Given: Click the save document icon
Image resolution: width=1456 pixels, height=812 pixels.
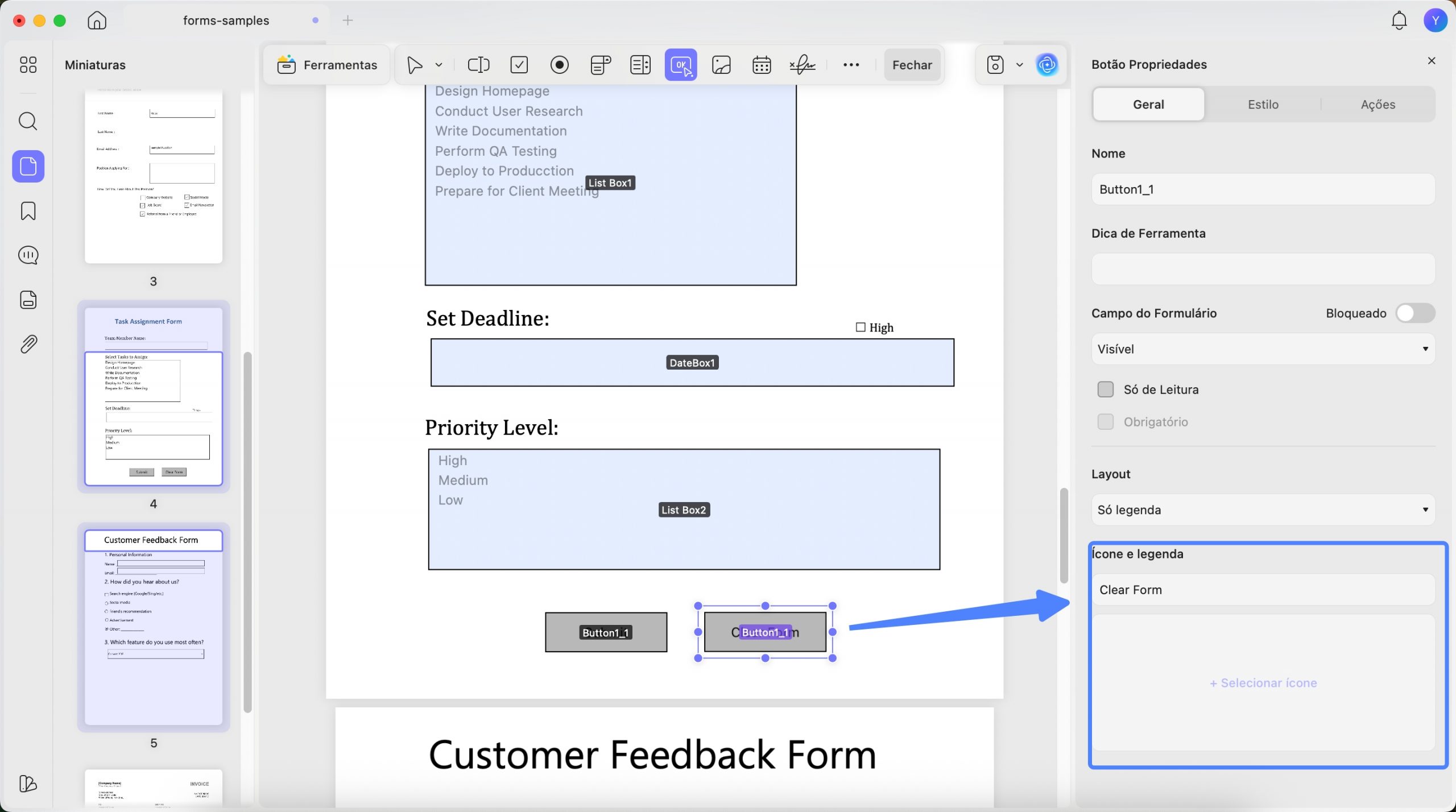Looking at the screenshot, I should point(995,65).
